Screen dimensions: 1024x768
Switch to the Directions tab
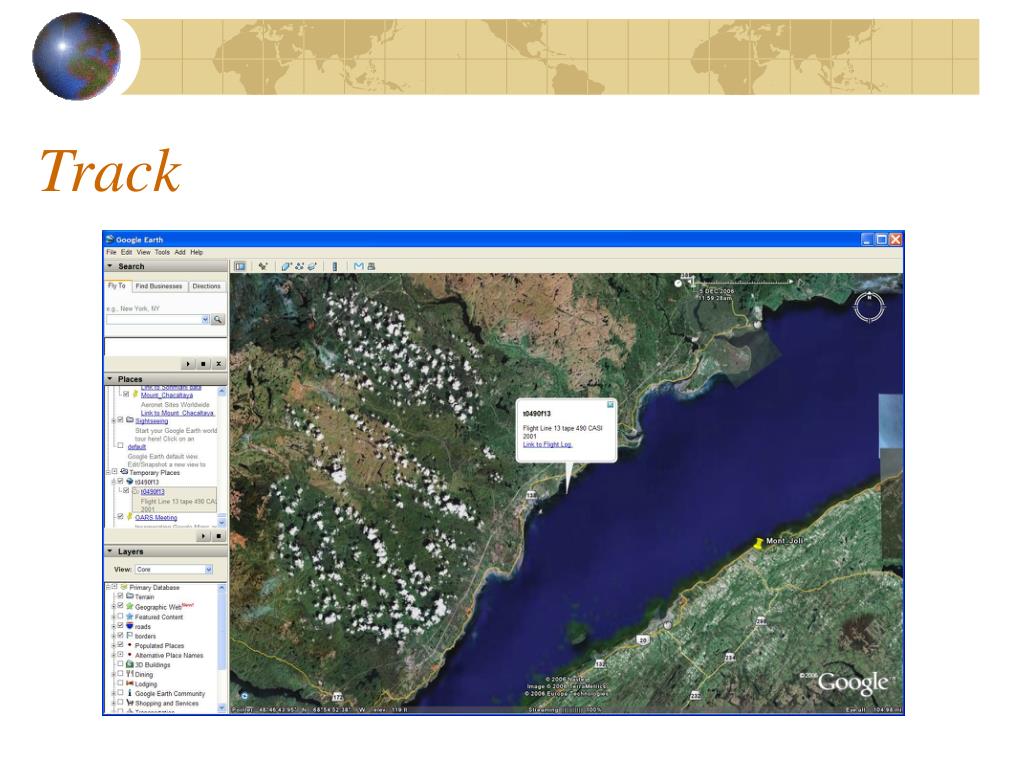206,286
